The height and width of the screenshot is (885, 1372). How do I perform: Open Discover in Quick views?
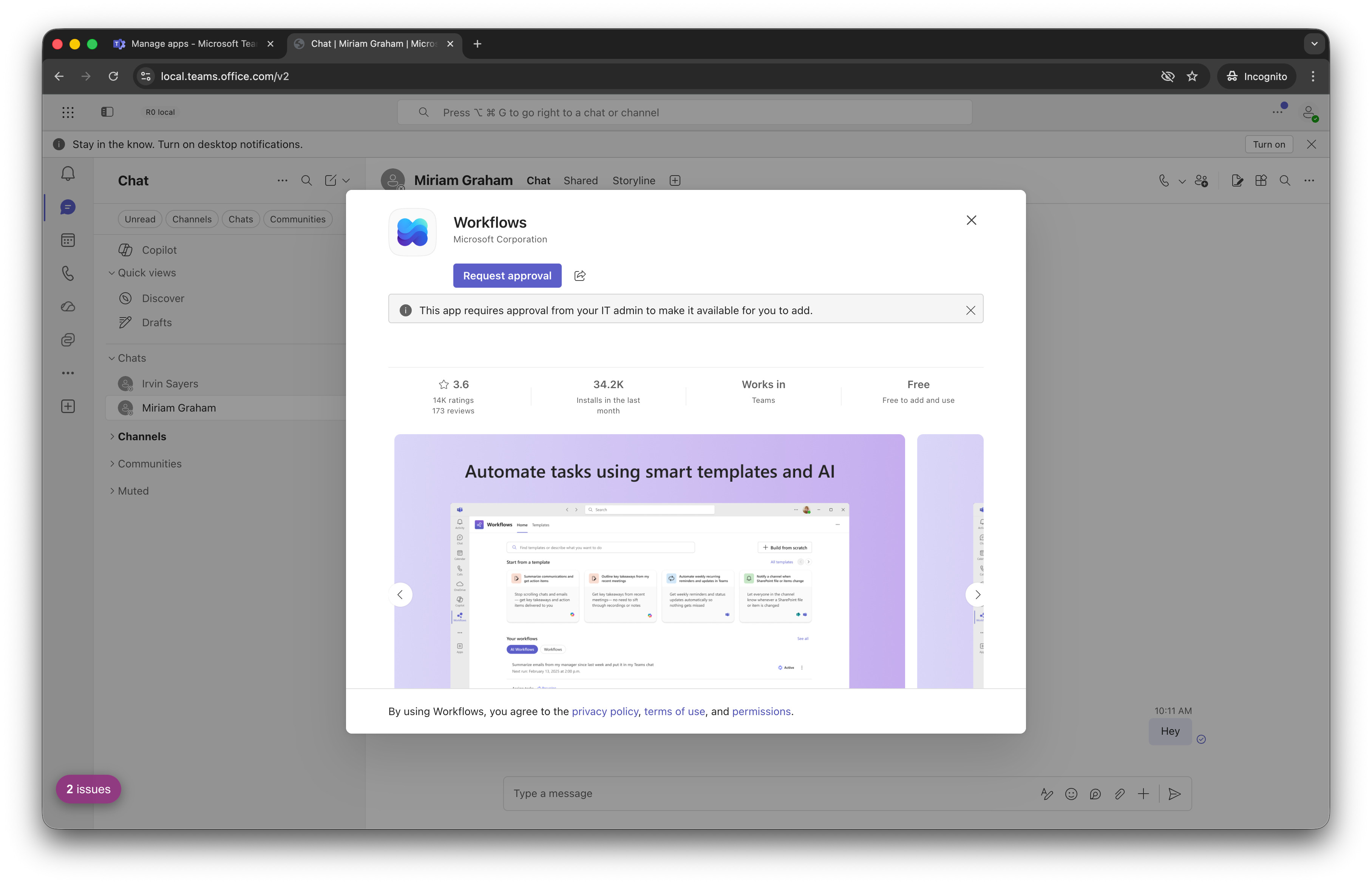tap(226, 298)
